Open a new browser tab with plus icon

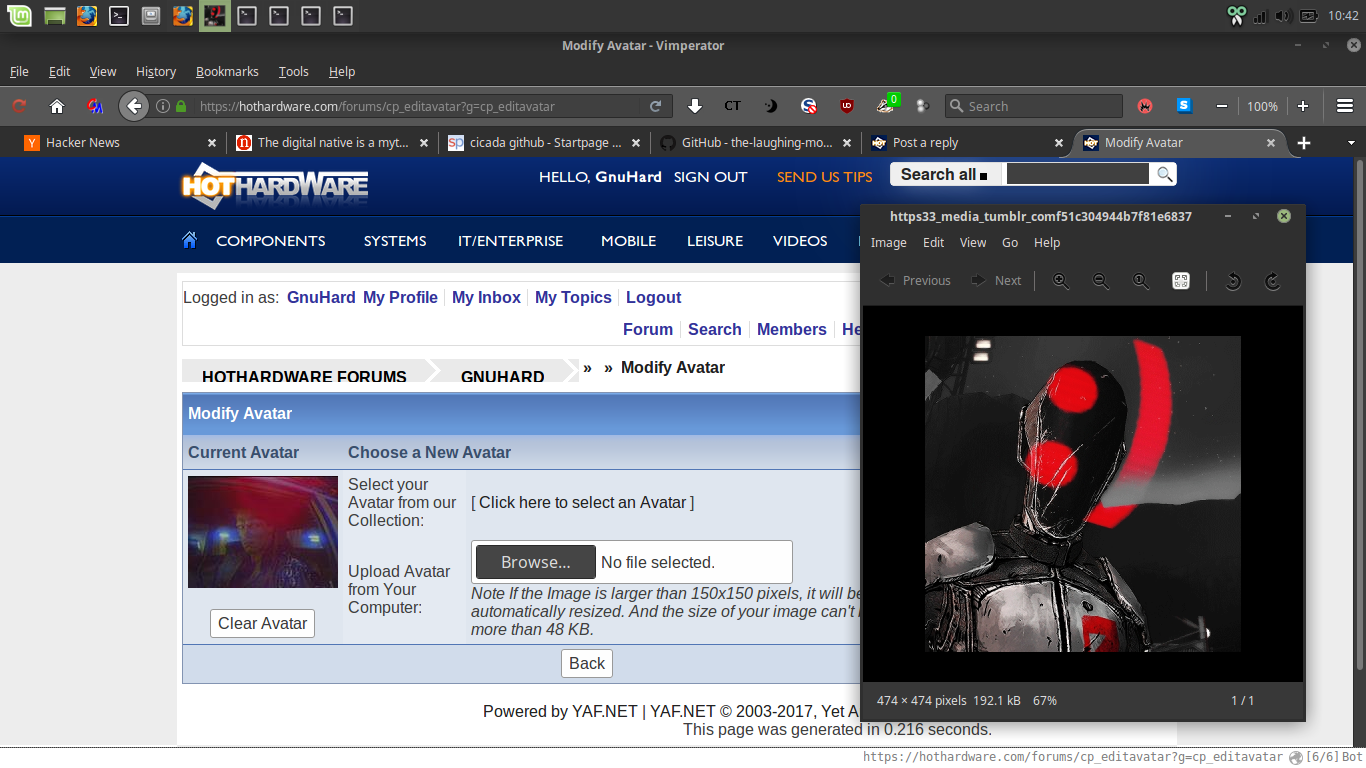[x=1304, y=143]
